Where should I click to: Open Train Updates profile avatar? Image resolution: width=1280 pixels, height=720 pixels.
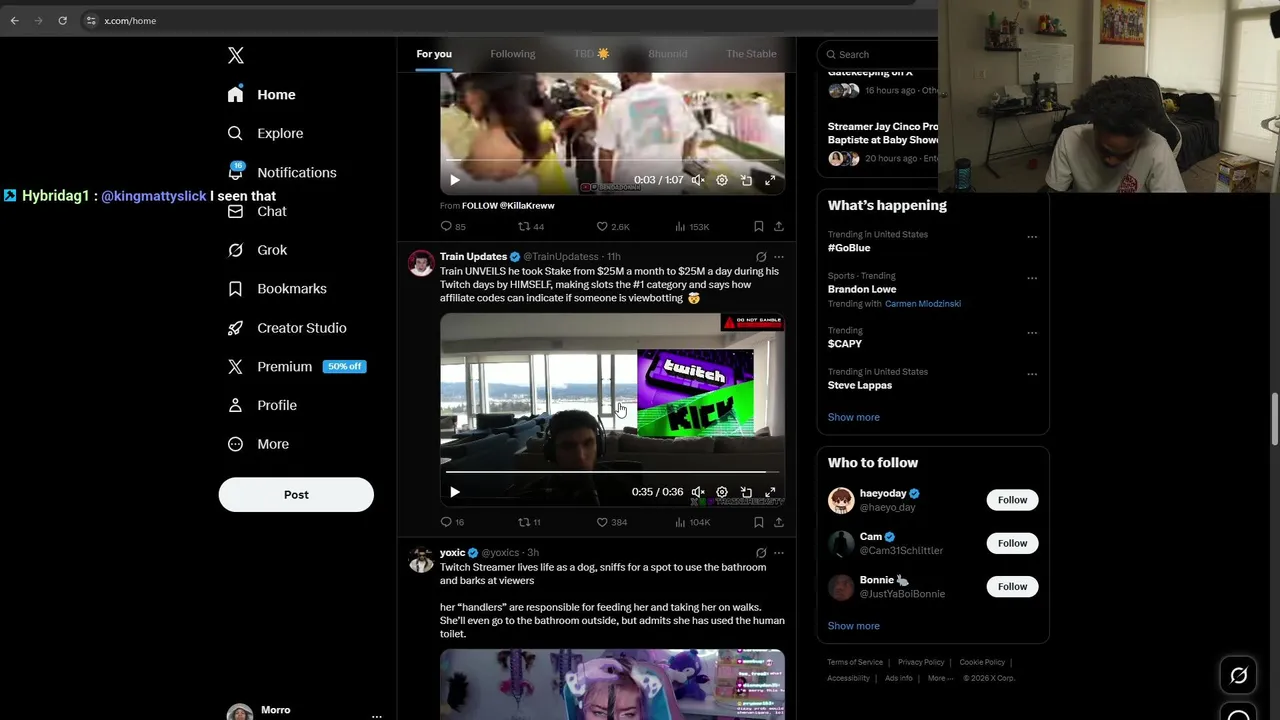point(421,263)
